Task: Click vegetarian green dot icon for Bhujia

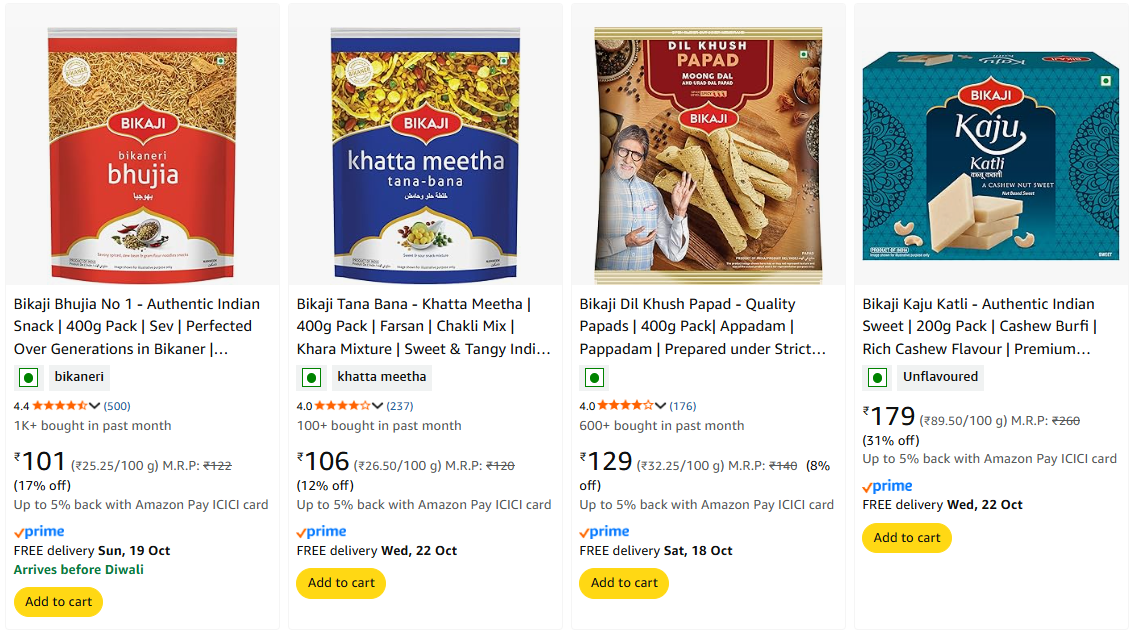Action: pyautogui.click(x=29, y=378)
